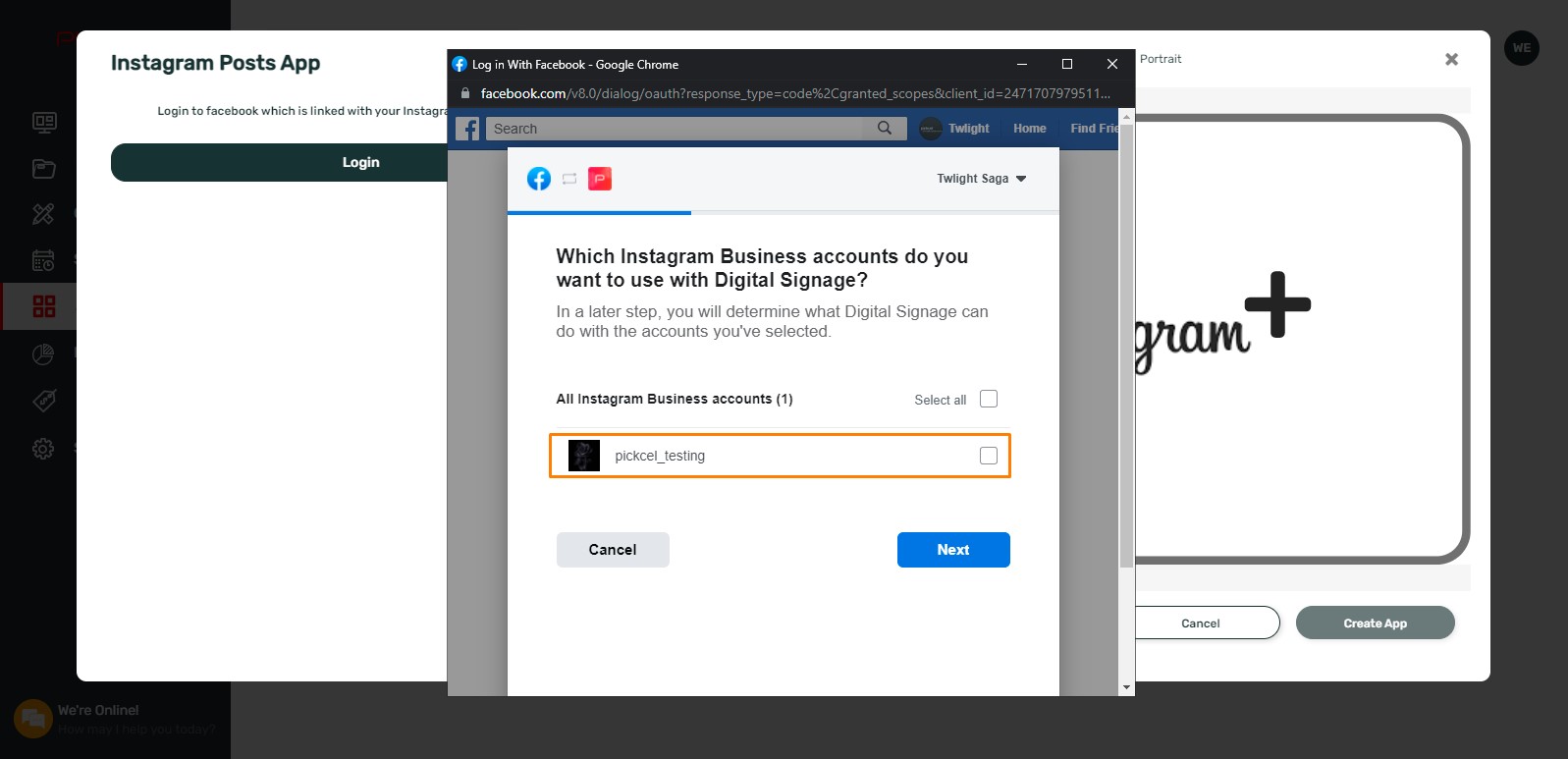
Task: Click the popup's vertical scrollbar thumb
Action: (x=1126, y=344)
